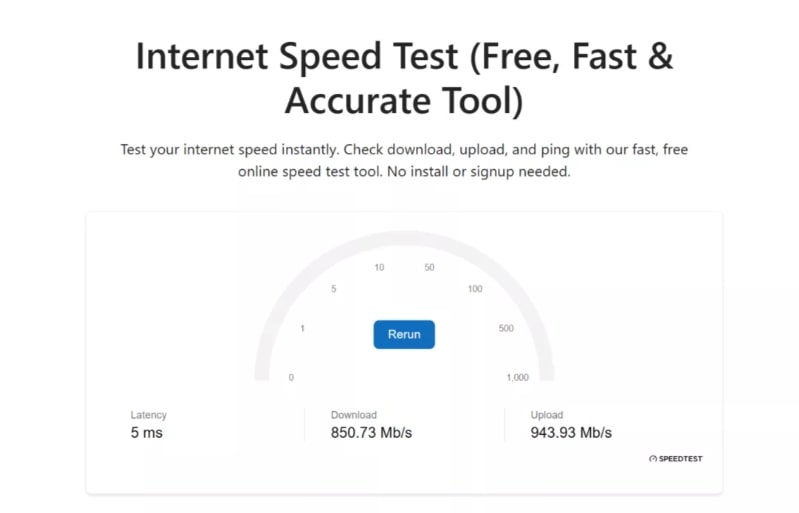Click the 850.73 Mb/s download result
Screen dimensions: 799x513
(x=371, y=433)
